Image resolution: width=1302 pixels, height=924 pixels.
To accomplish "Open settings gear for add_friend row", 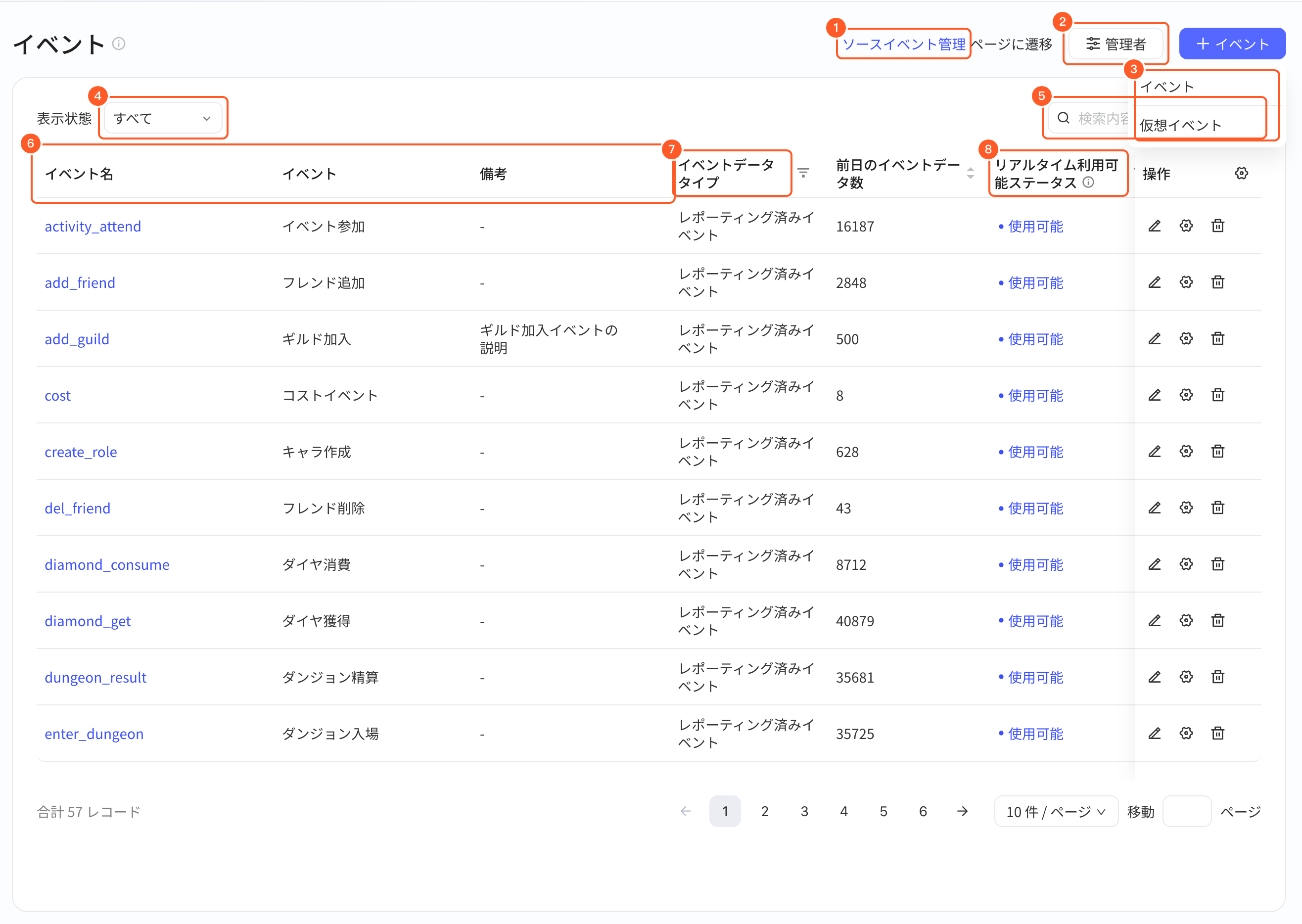I will coord(1186,282).
